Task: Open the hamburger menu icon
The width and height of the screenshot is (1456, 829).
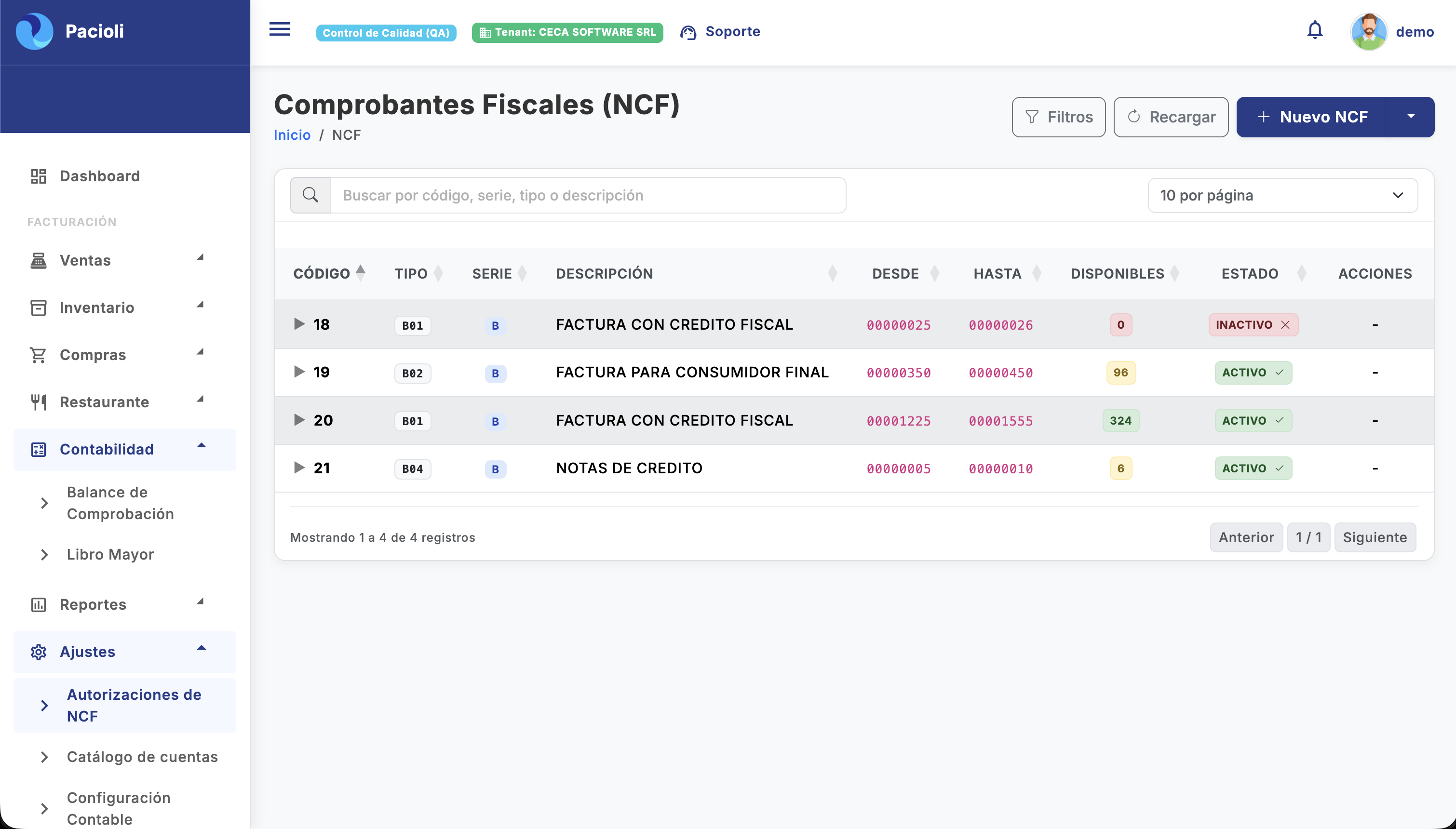Action: click(x=279, y=29)
